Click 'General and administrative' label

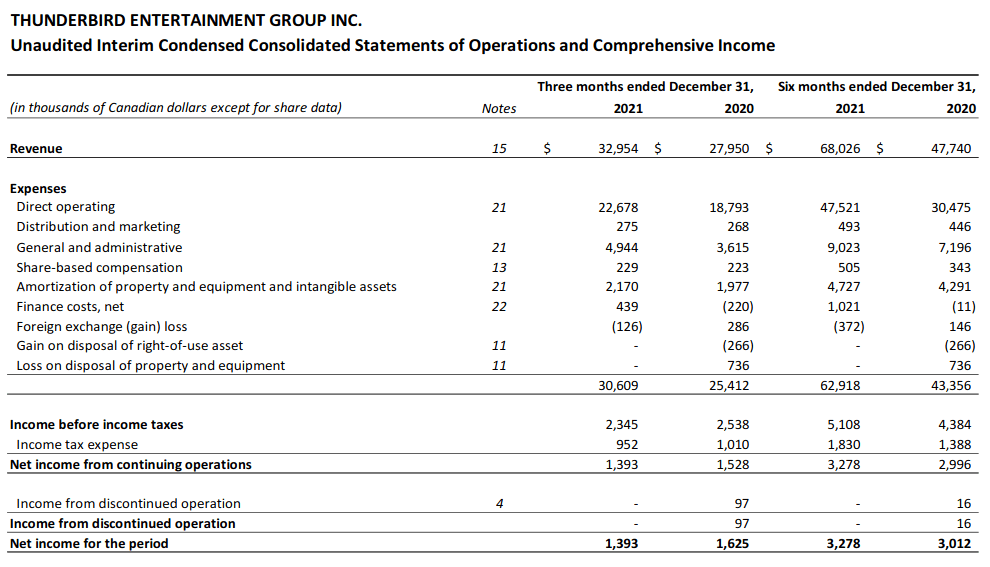tap(99, 248)
